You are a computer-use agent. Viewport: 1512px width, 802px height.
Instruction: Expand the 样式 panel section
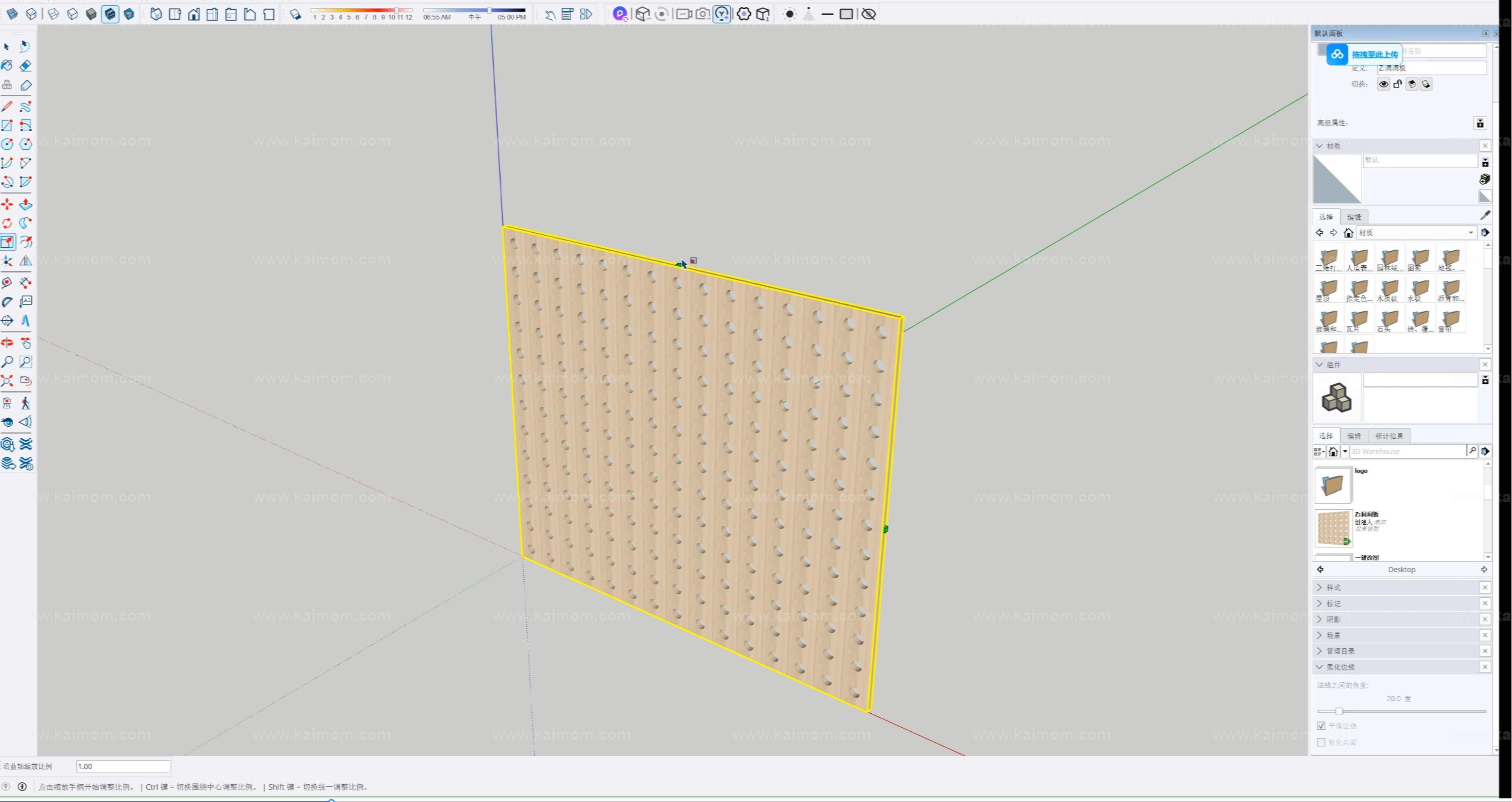click(1319, 587)
